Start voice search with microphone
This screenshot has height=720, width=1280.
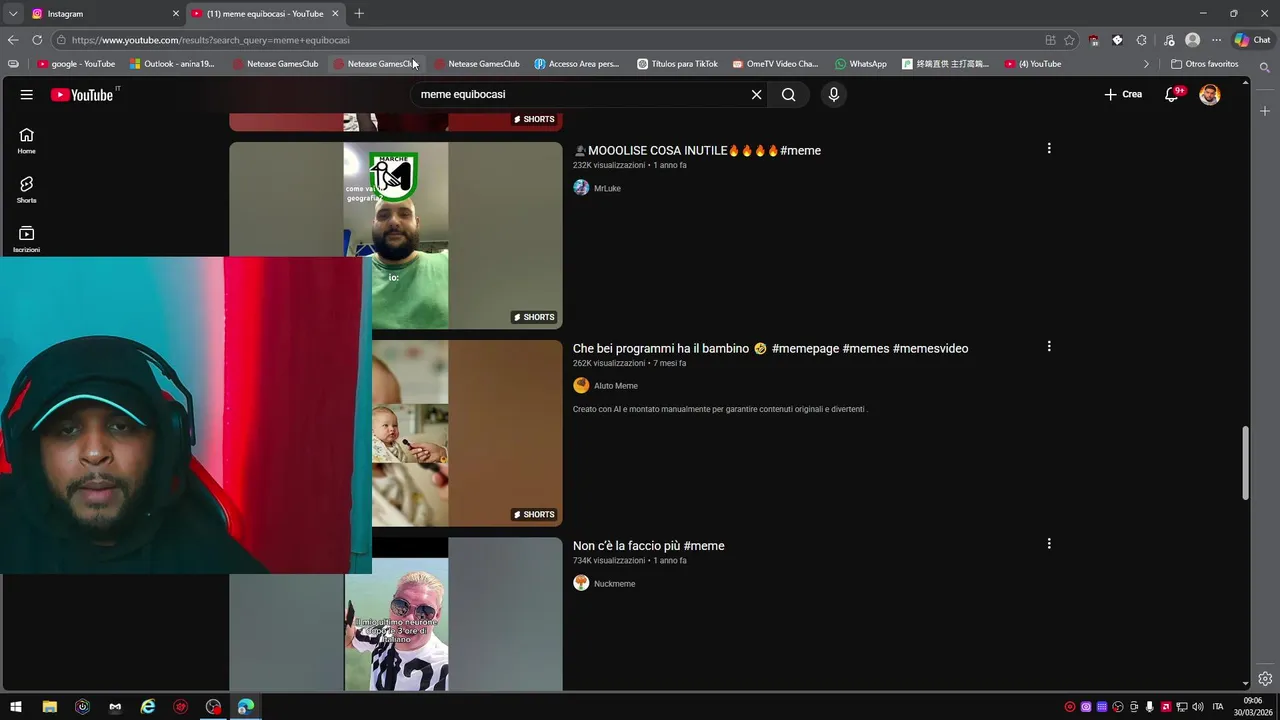tap(834, 94)
